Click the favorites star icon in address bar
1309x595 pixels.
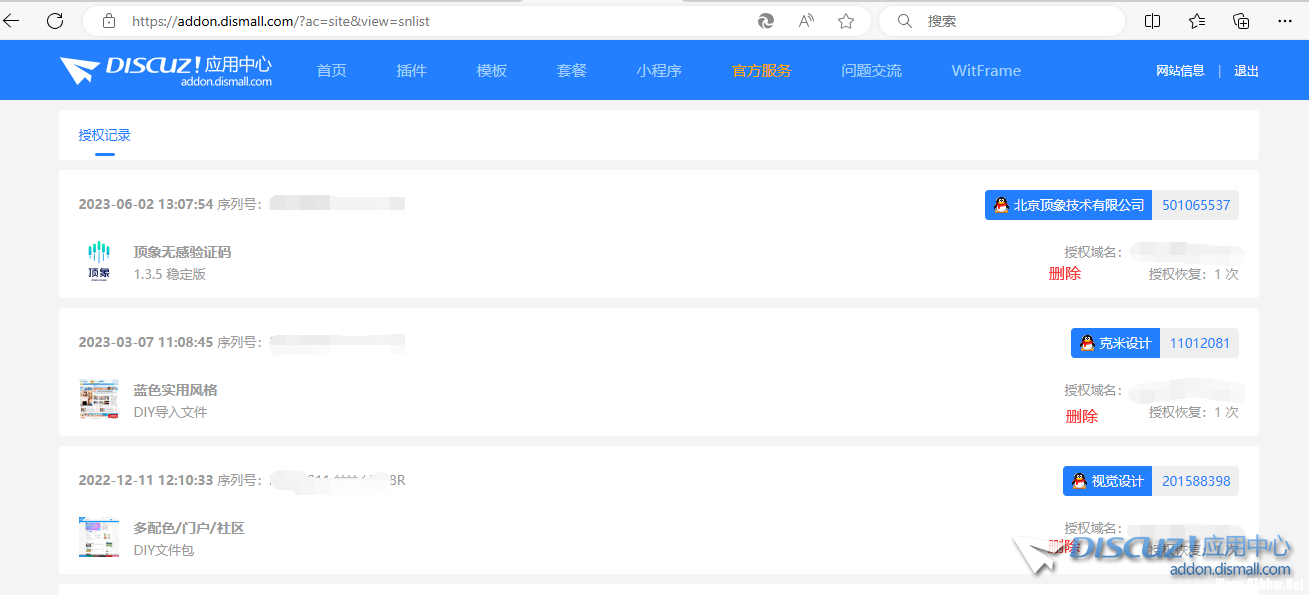click(846, 21)
